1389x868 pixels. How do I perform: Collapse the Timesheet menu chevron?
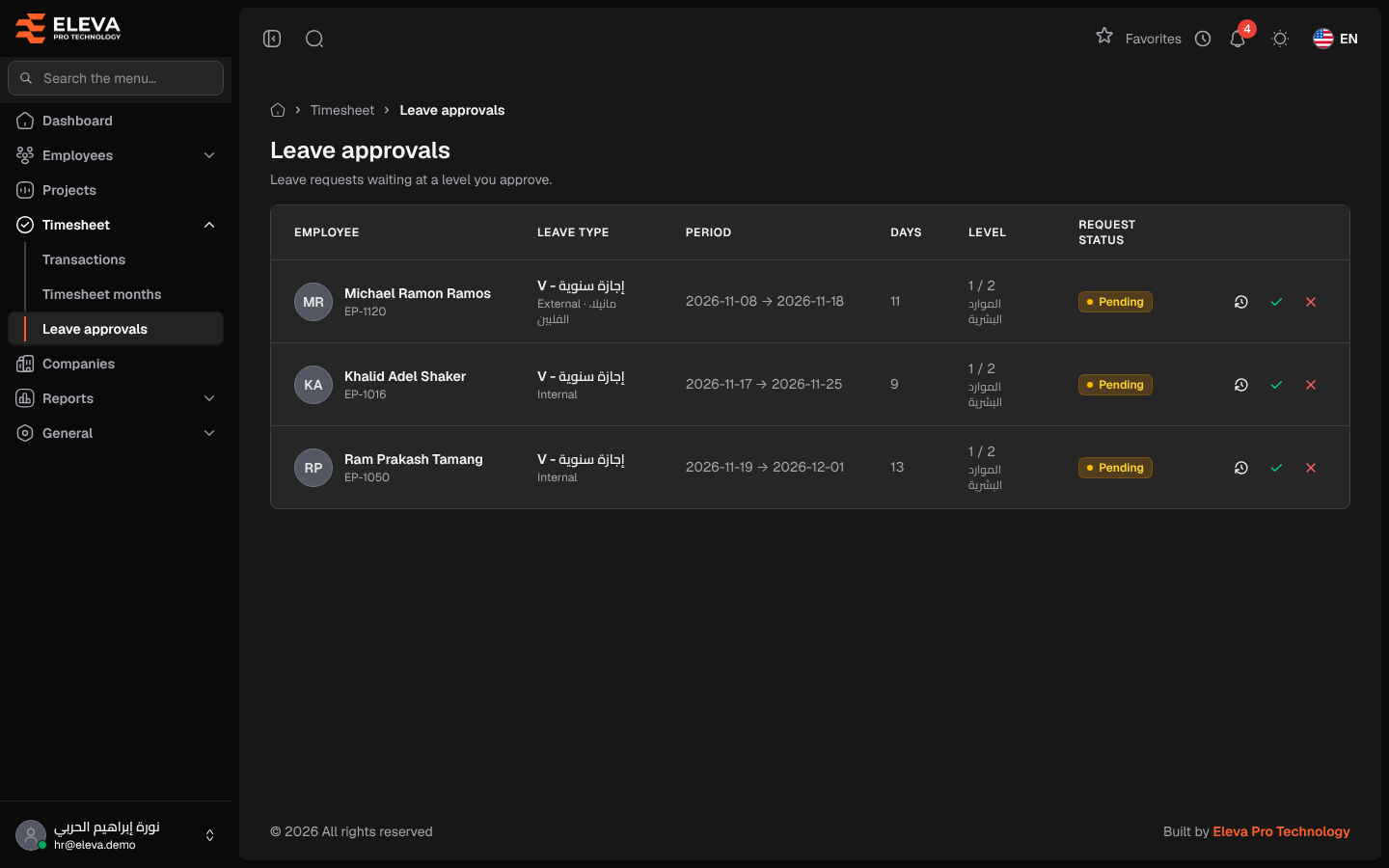(209, 225)
